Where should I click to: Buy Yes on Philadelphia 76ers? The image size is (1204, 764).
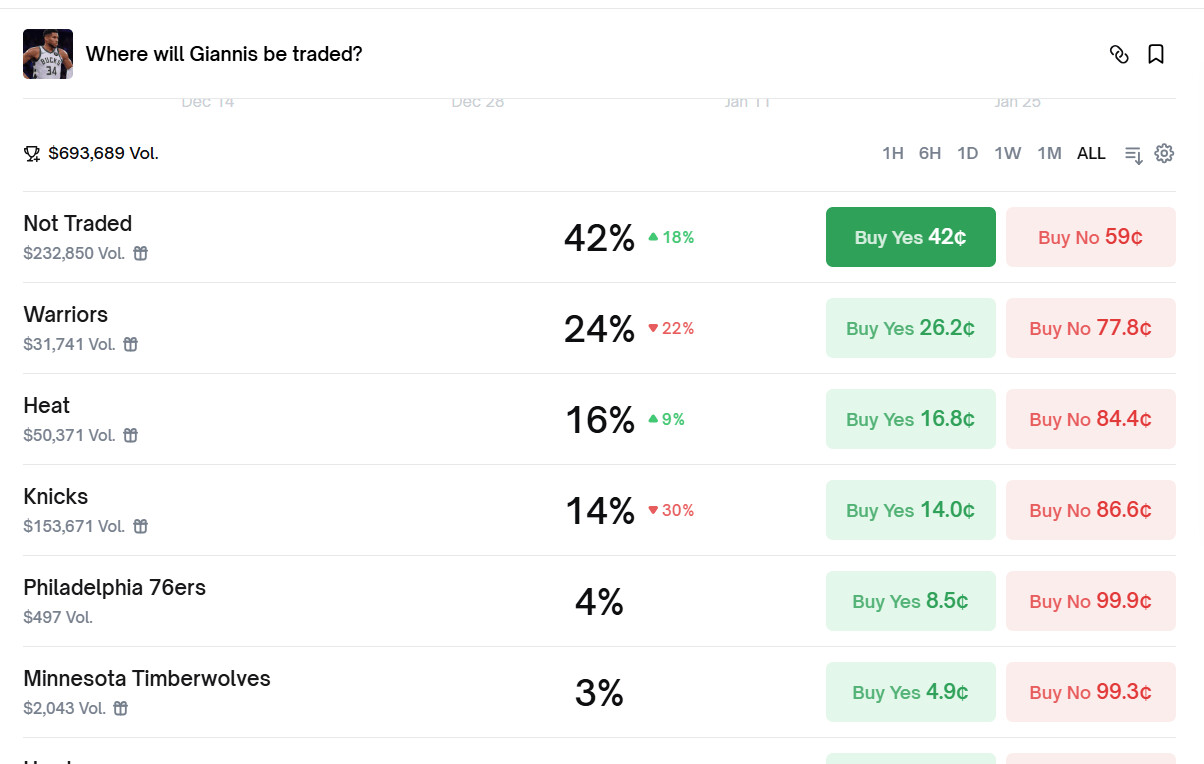pos(910,601)
